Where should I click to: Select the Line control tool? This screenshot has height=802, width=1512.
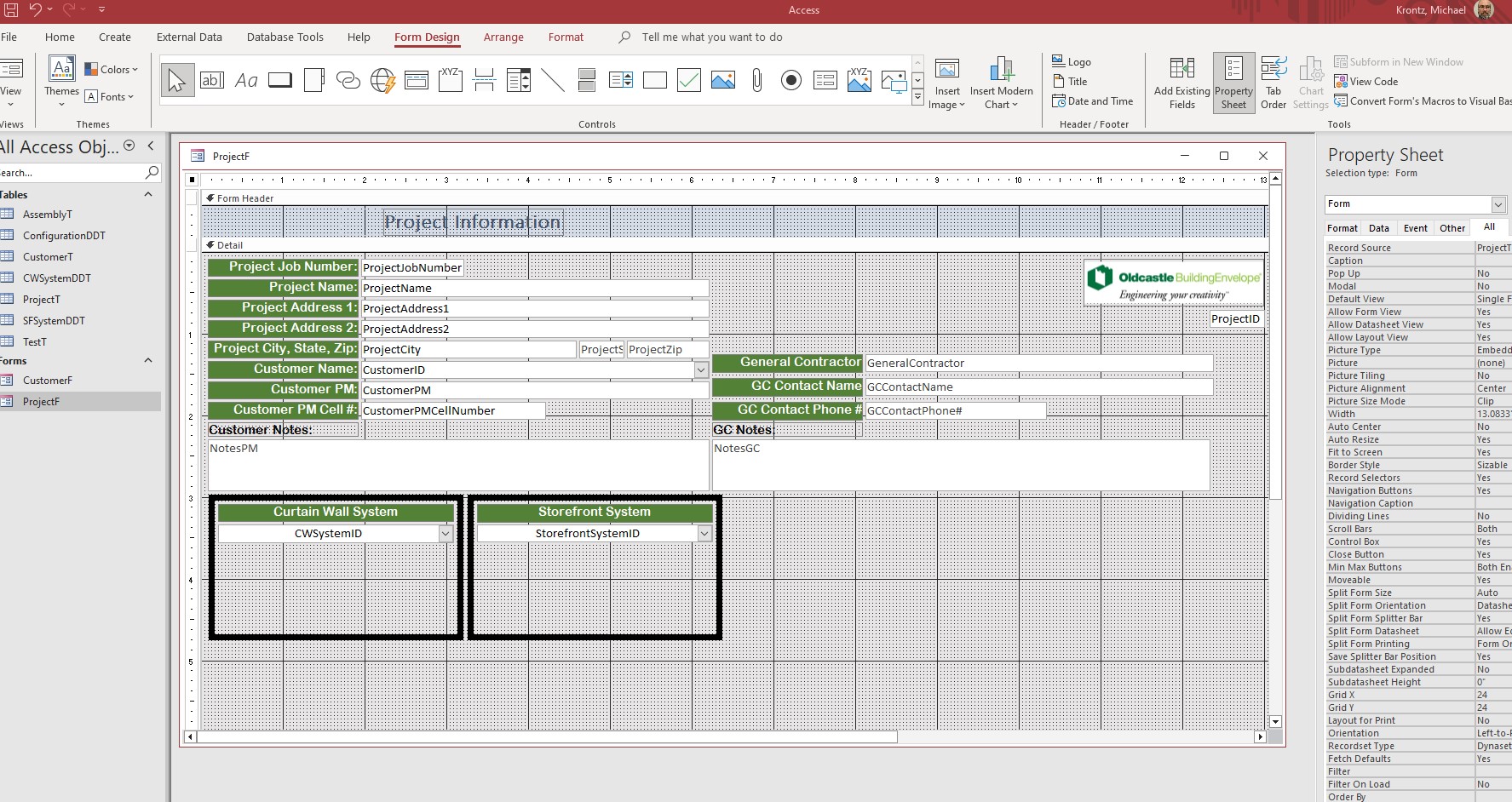553,81
